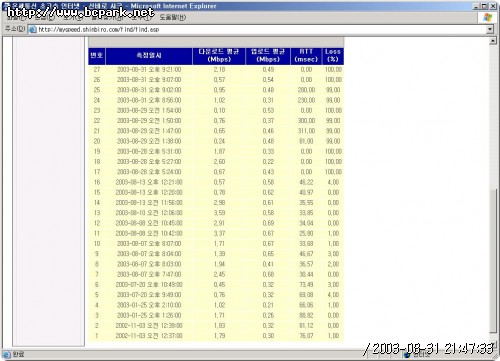Click download value 3.59 in row 13
Viewport: 500px width, 361px height.
[219, 213]
